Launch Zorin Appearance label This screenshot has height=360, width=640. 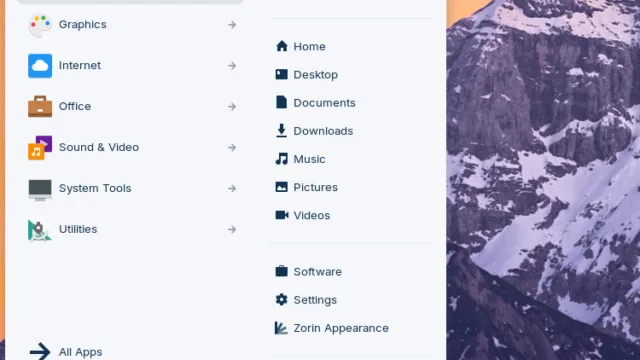[341, 328]
